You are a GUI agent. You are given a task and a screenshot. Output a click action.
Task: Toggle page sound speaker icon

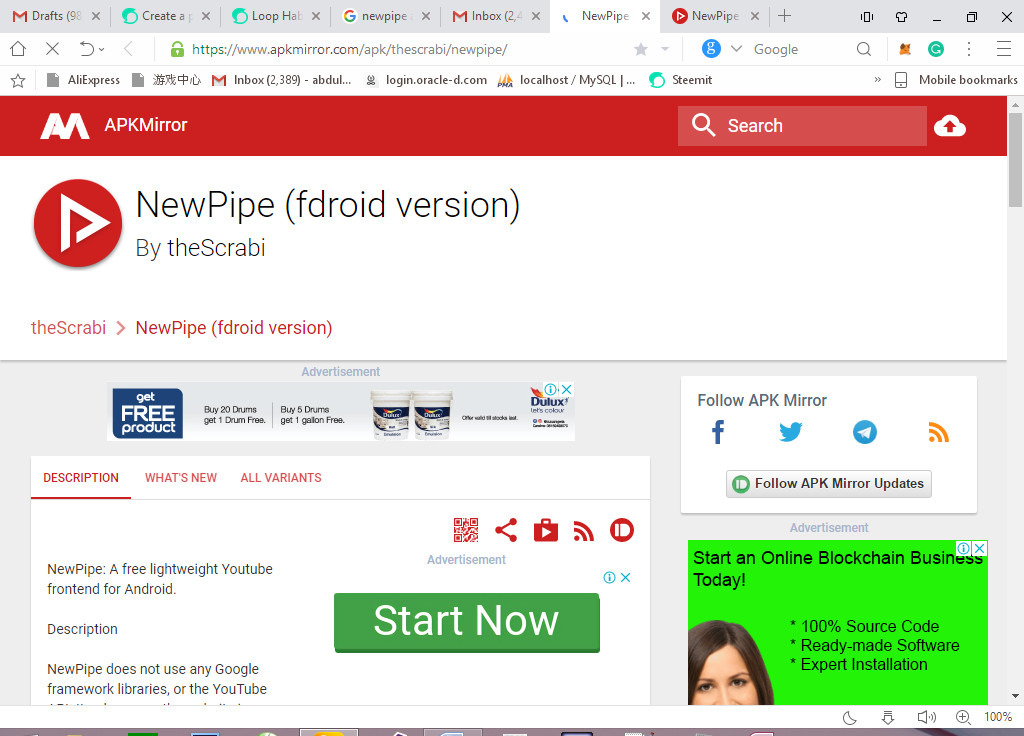[x=926, y=718]
